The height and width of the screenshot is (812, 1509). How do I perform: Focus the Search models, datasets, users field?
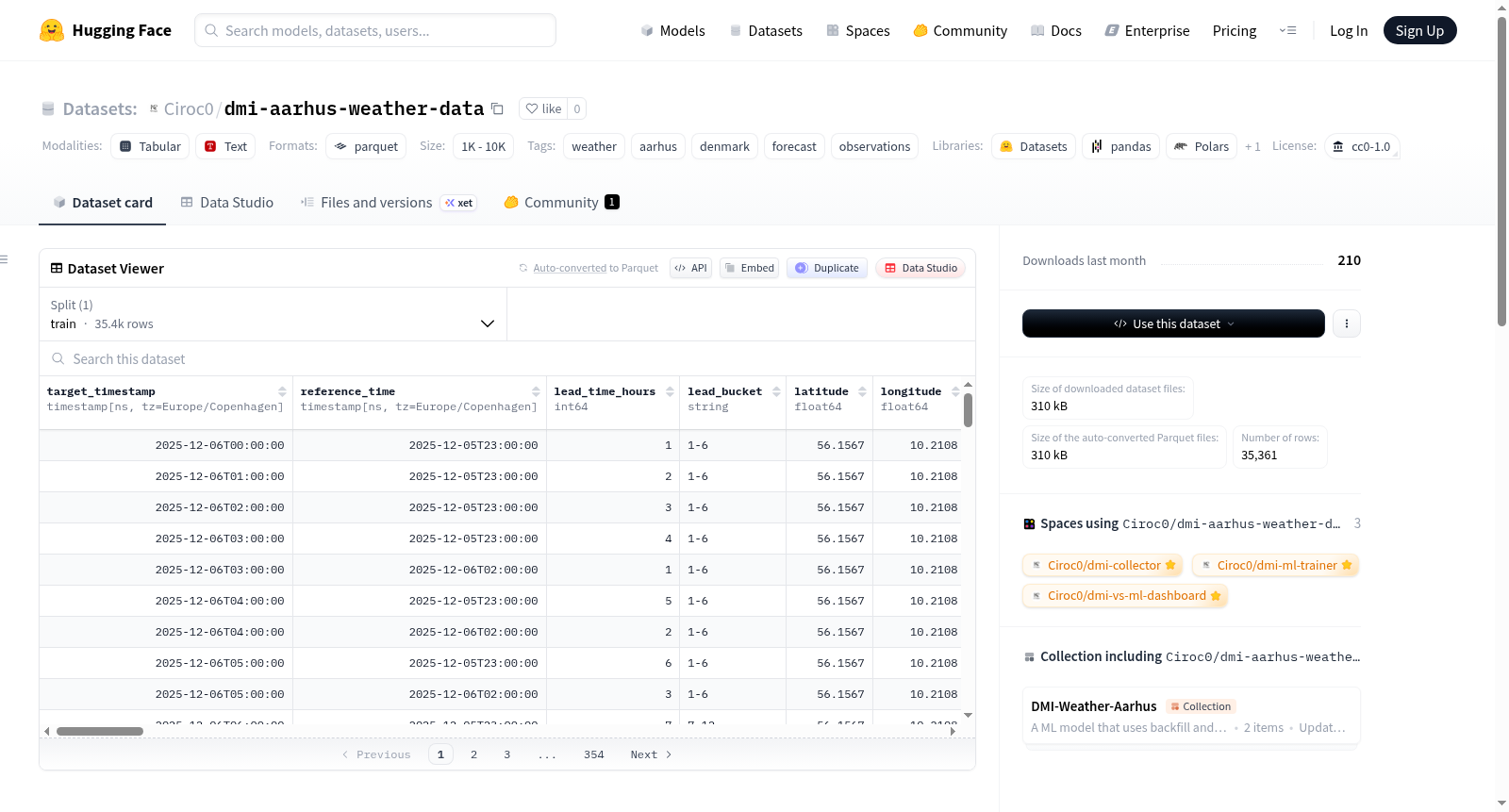(x=375, y=30)
